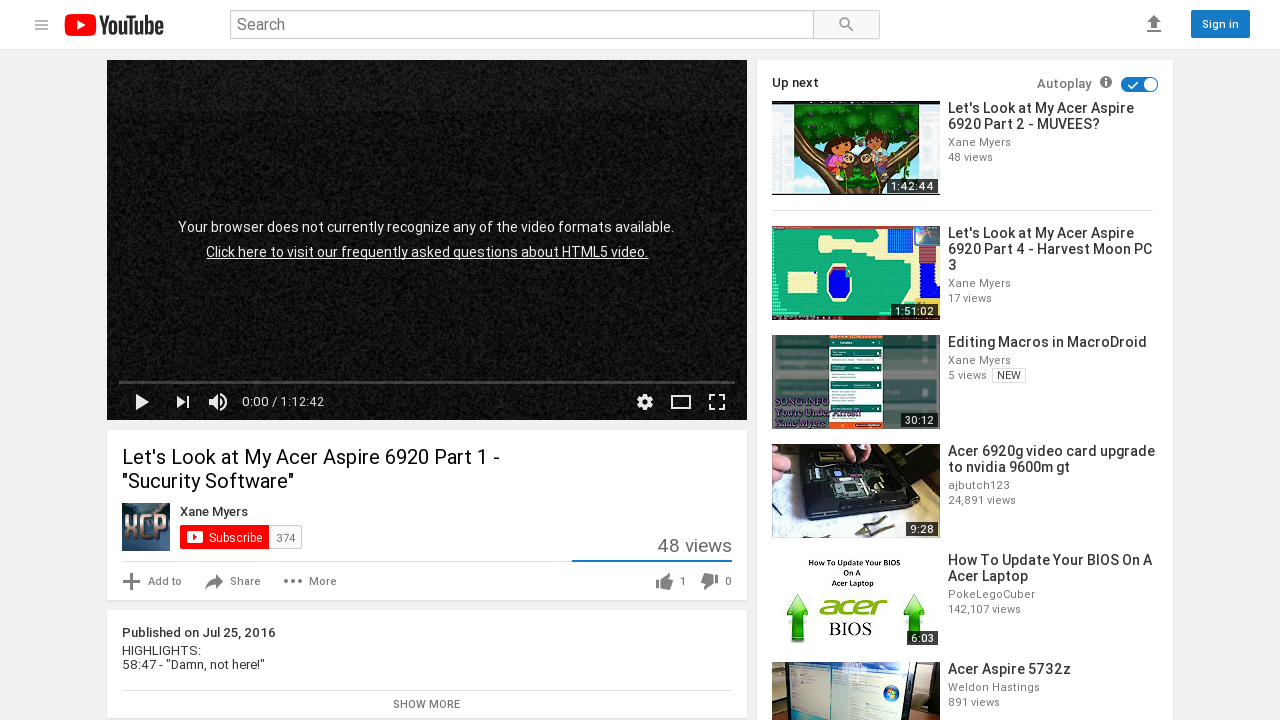1280x720 pixels.
Task: Click the search magnifier button
Action: [x=846, y=25]
